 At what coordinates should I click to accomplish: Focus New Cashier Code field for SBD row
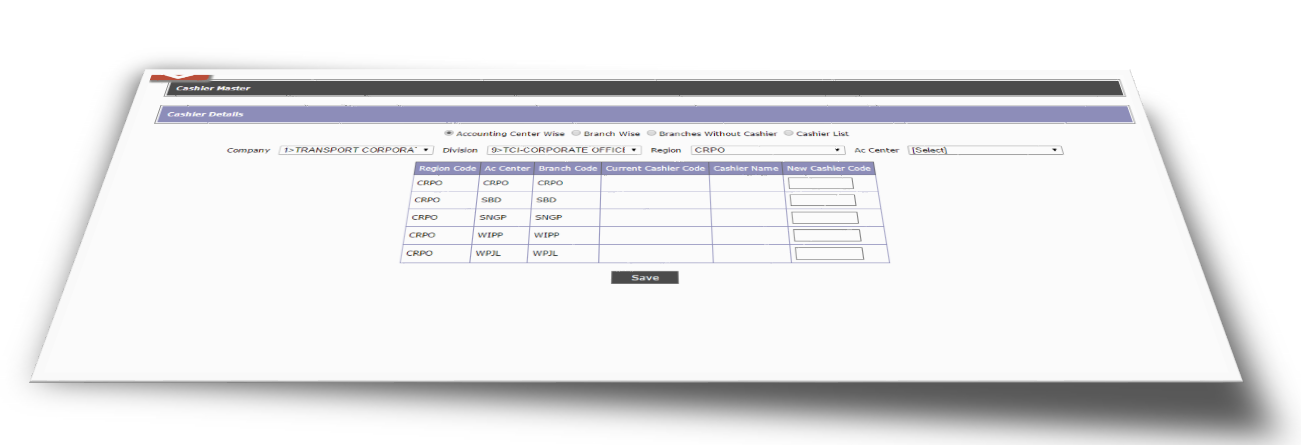point(822,200)
